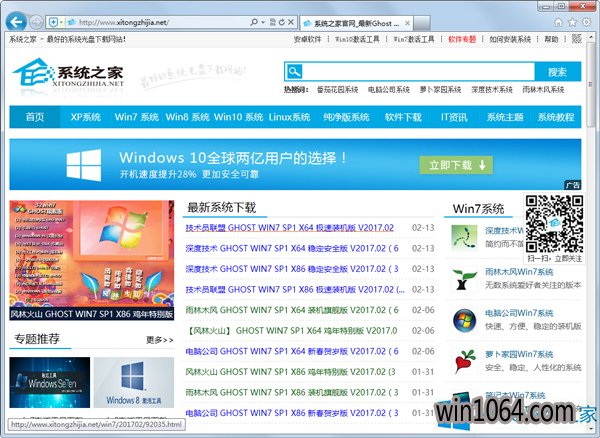Screen dimensions: 600x438
Task: Expand the address bar search dropdown arrow
Action: click(263, 22)
